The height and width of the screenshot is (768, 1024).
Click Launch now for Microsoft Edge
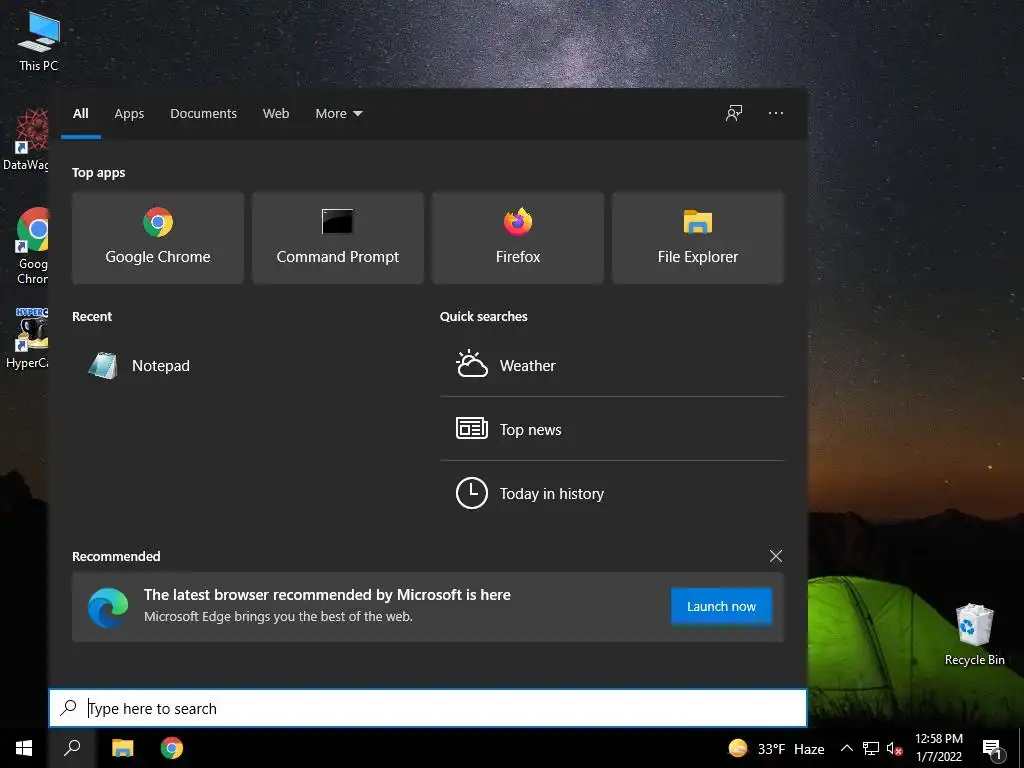tap(721, 606)
